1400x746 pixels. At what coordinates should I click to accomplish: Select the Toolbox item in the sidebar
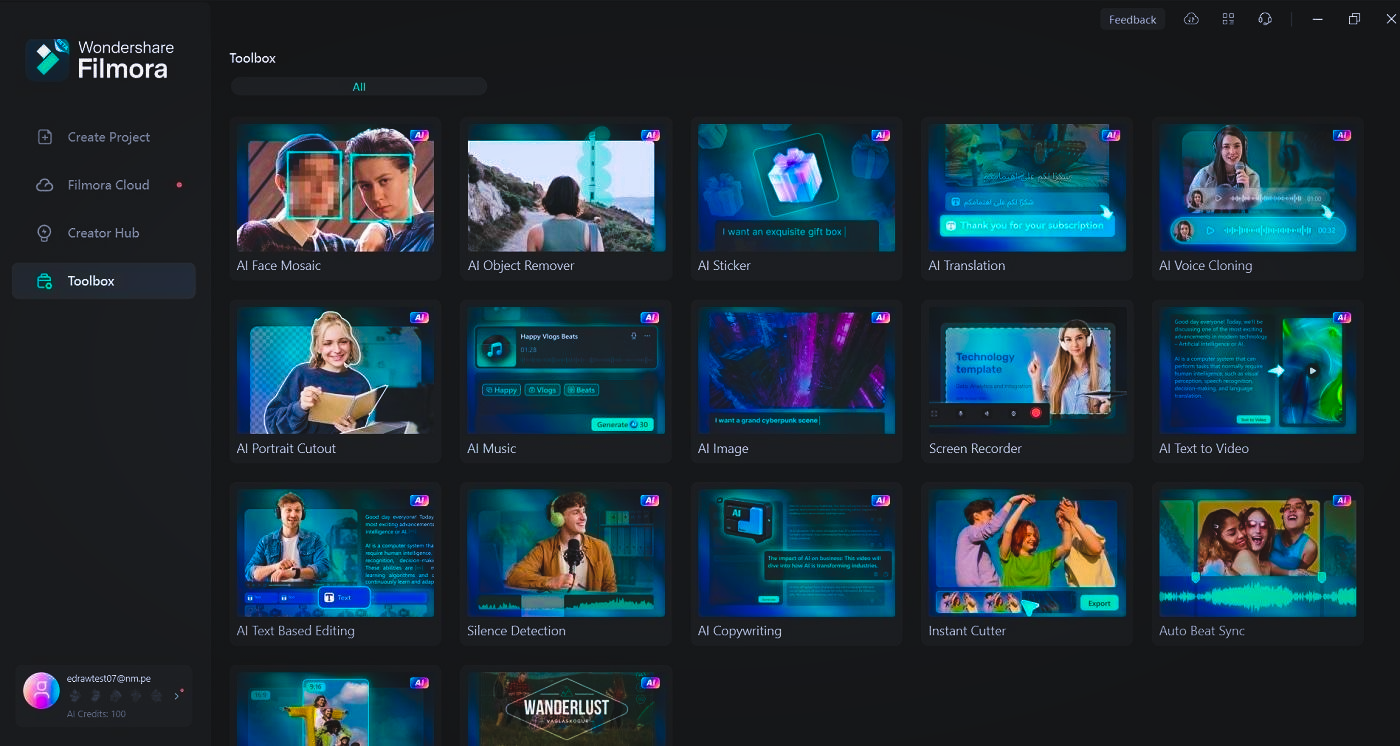tap(104, 281)
